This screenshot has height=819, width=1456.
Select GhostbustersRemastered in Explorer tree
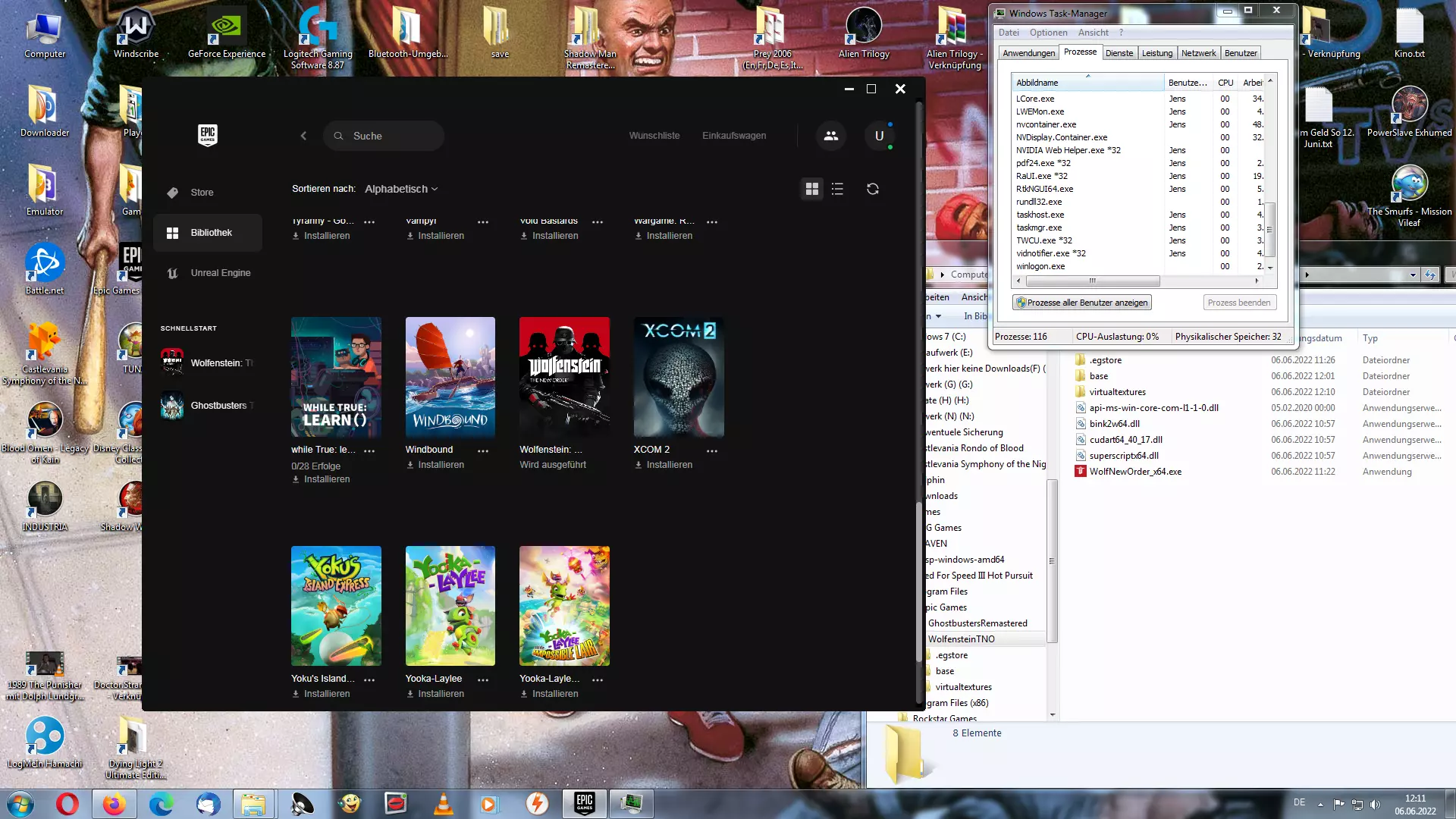[x=977, y=623]
